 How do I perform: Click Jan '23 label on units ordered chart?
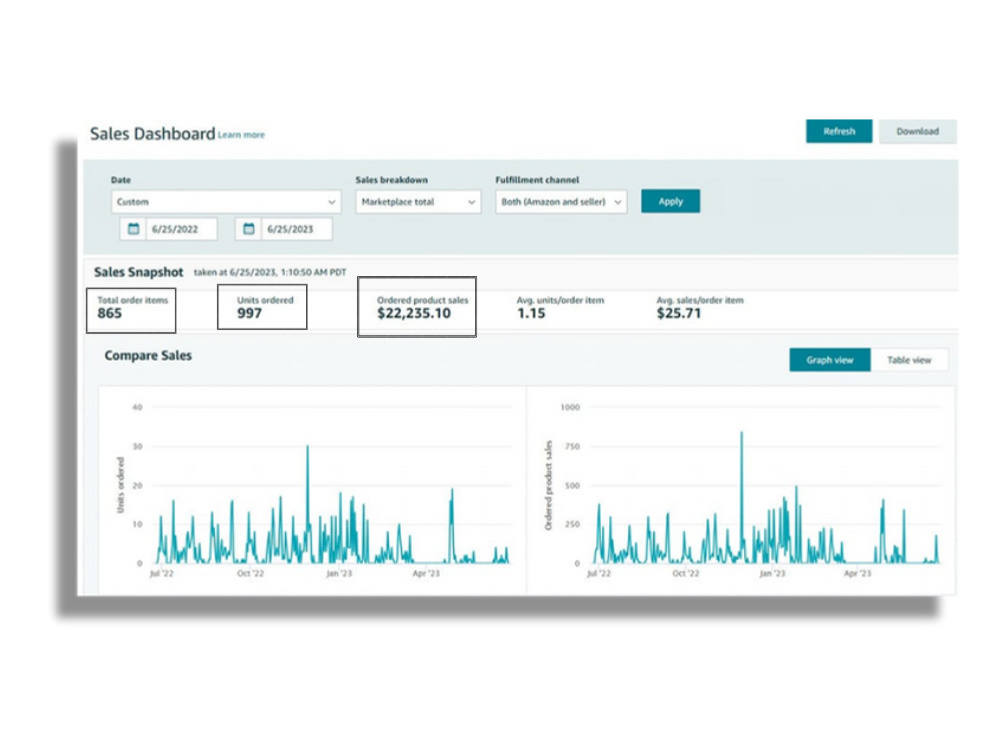coord(339,573)
